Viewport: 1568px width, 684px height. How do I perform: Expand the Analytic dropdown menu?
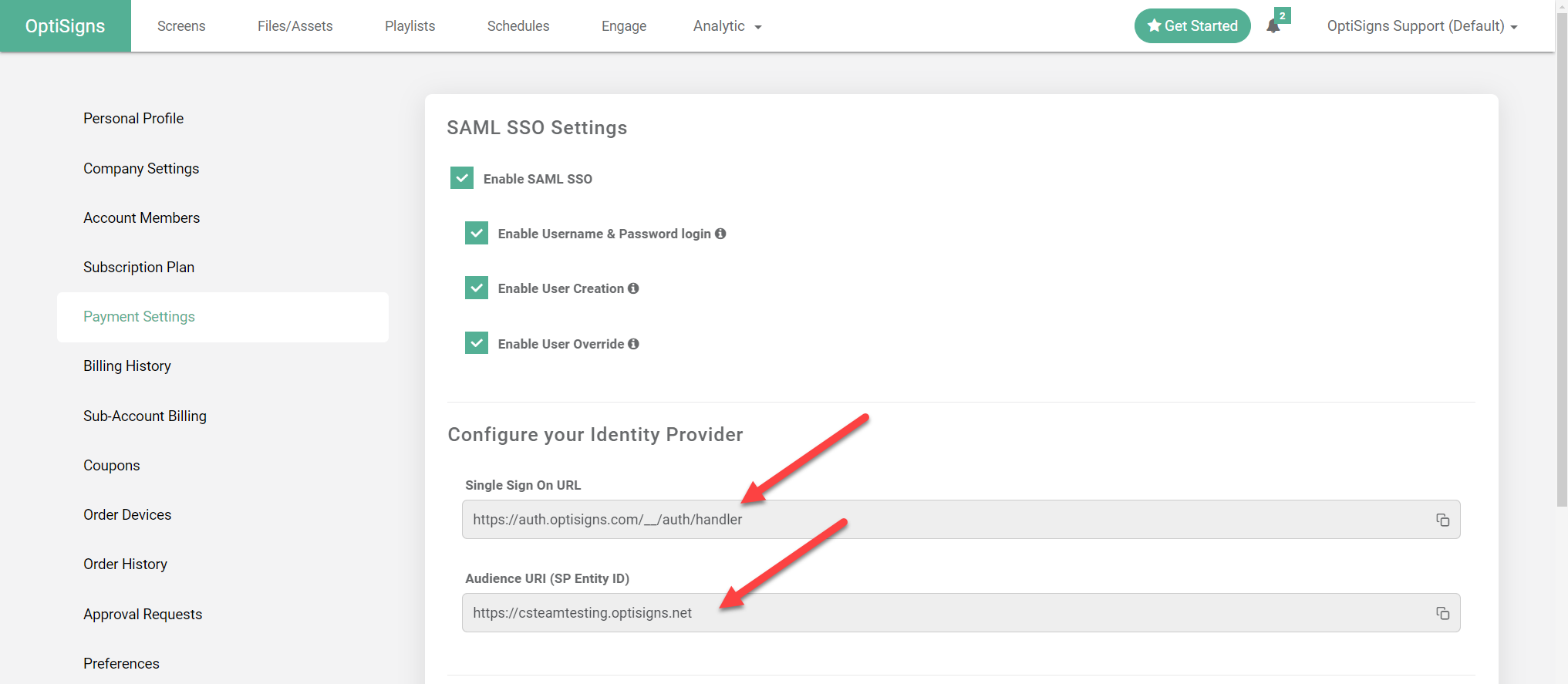click(x=727, y=26)
